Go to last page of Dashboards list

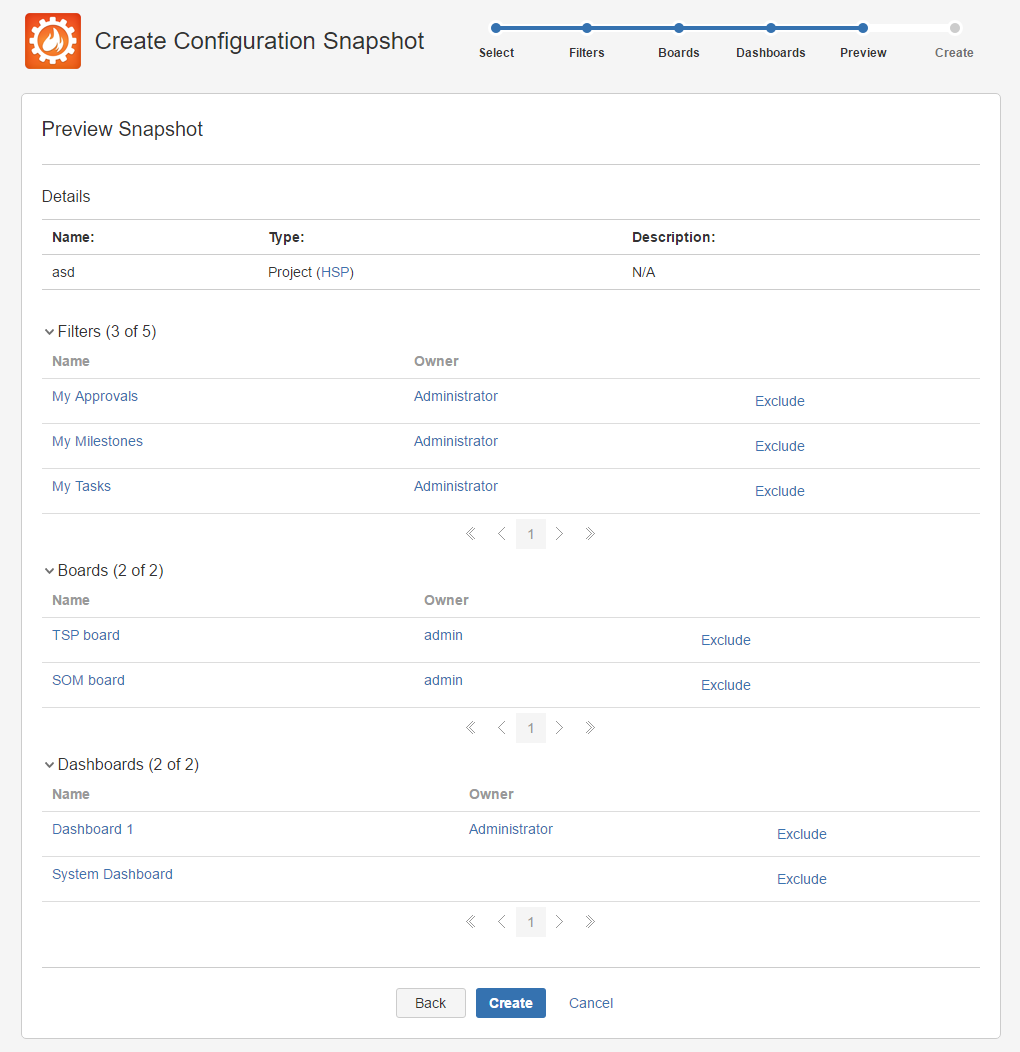coord(590,921)
